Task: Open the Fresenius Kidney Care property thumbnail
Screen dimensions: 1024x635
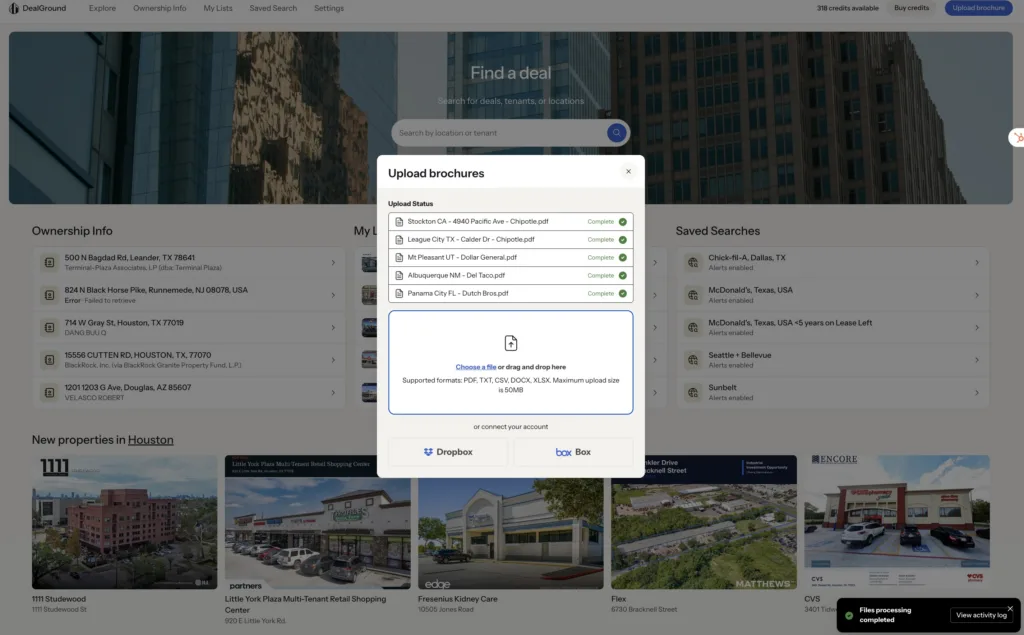Action: click(x=510, y=522)
